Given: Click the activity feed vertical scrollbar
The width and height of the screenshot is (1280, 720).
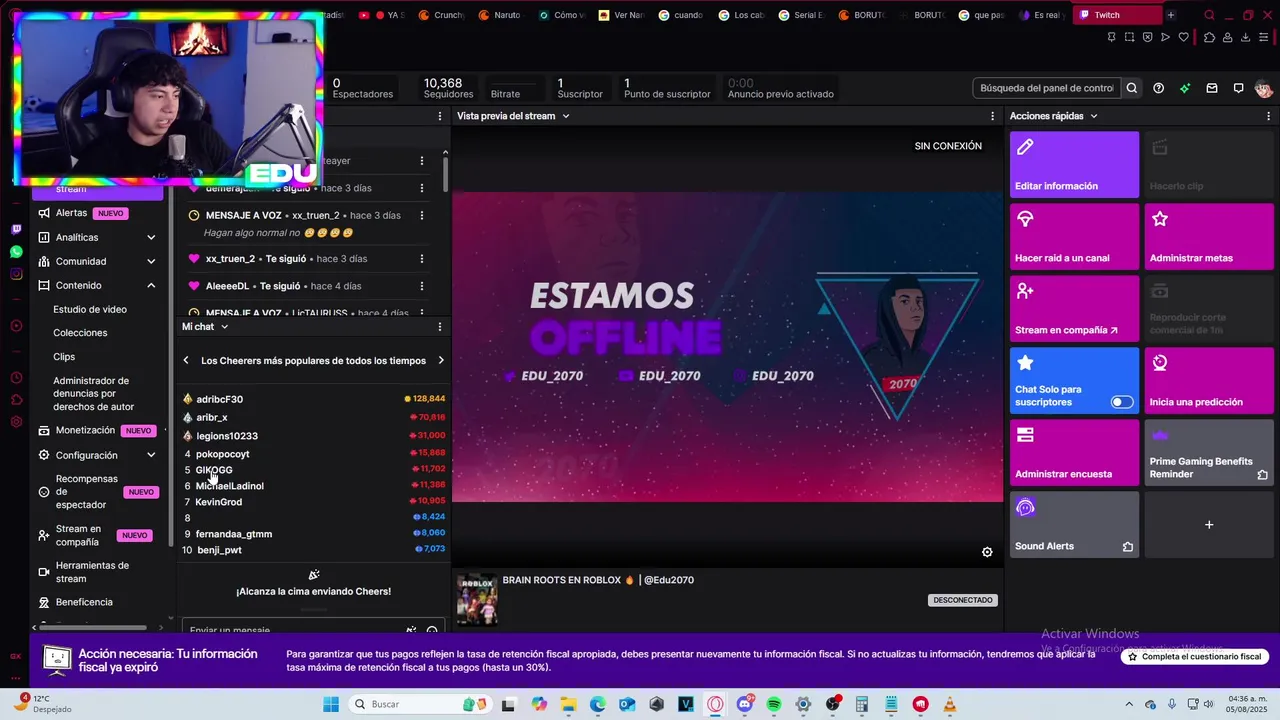Looking at the screenshot, I should click(x=445, y=173).
